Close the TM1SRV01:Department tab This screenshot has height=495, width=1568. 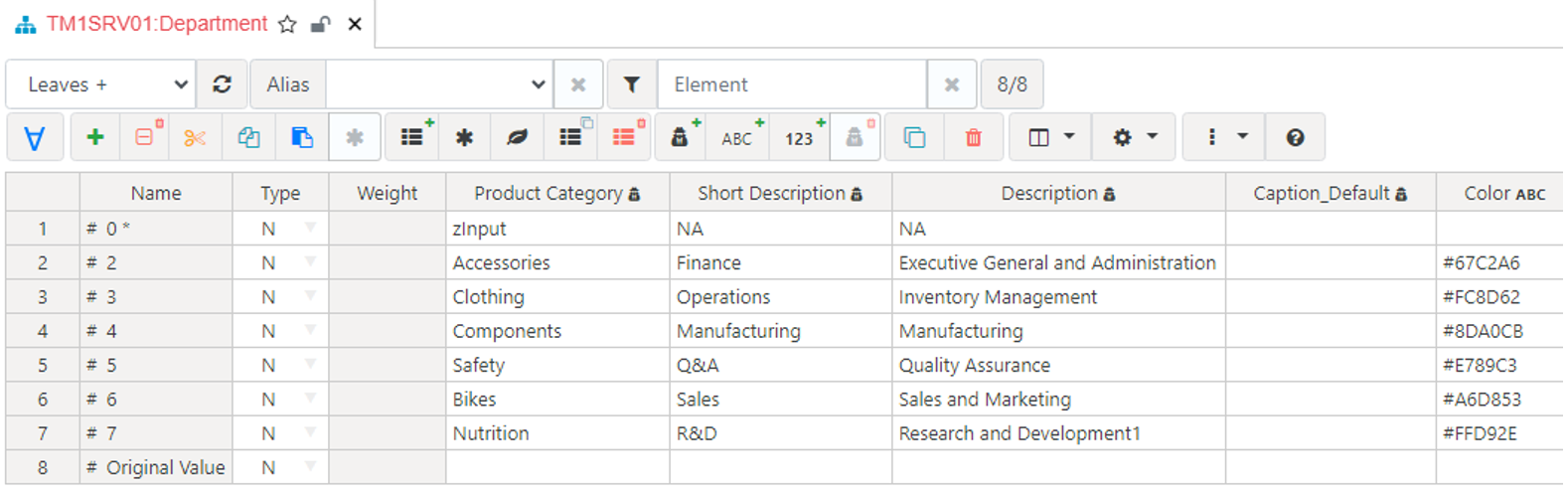[x=355, y=25]
